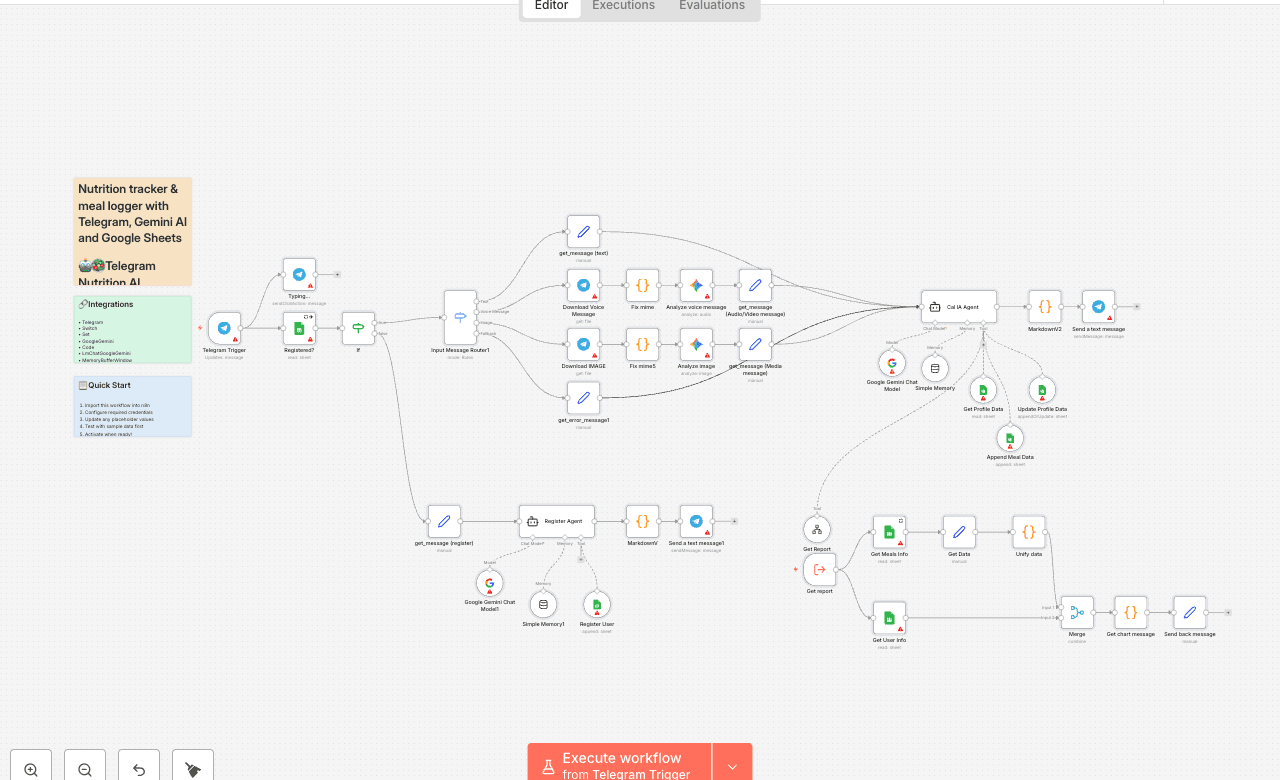Open the Simple Memory1 node

point(543,604)
